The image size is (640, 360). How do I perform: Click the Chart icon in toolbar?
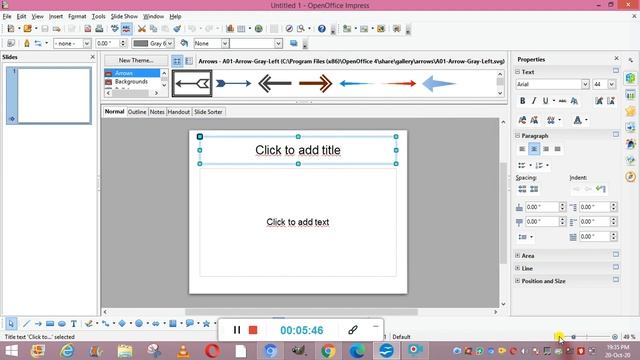(x=230, y=29)
